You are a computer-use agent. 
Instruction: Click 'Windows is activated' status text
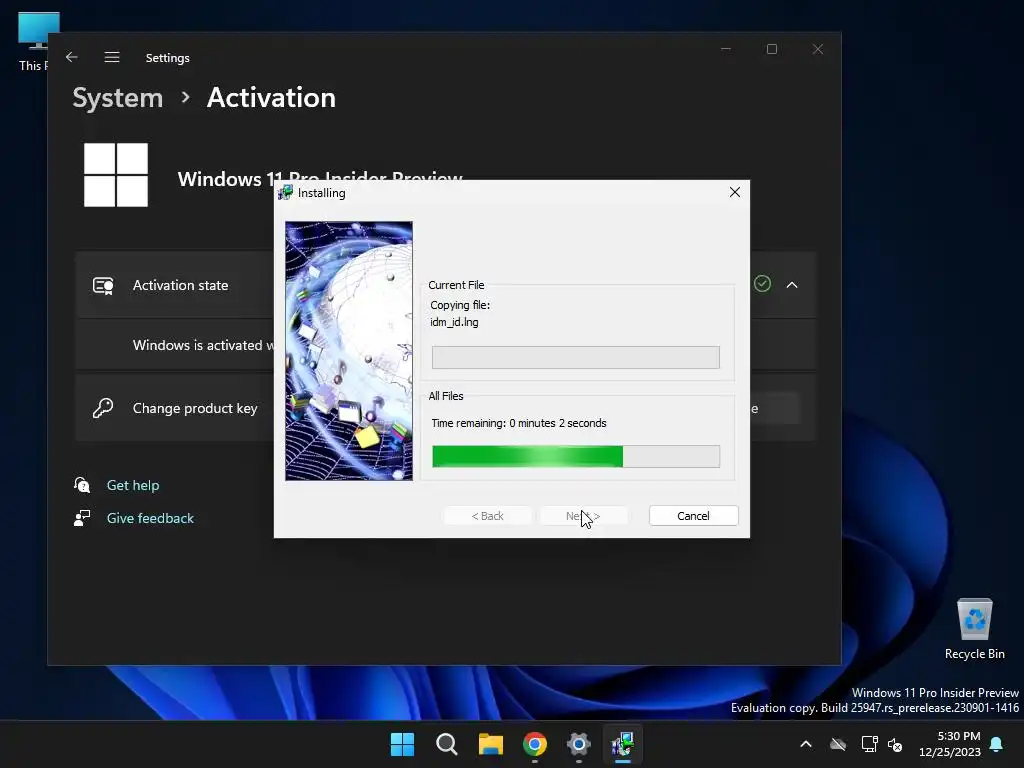[x=203, y=345]
